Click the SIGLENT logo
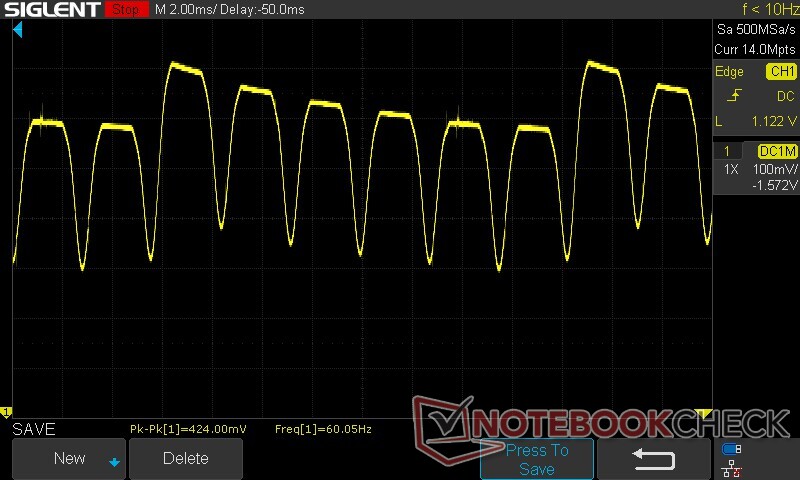Screen dimensions: 800x480 tap(52, 9)
